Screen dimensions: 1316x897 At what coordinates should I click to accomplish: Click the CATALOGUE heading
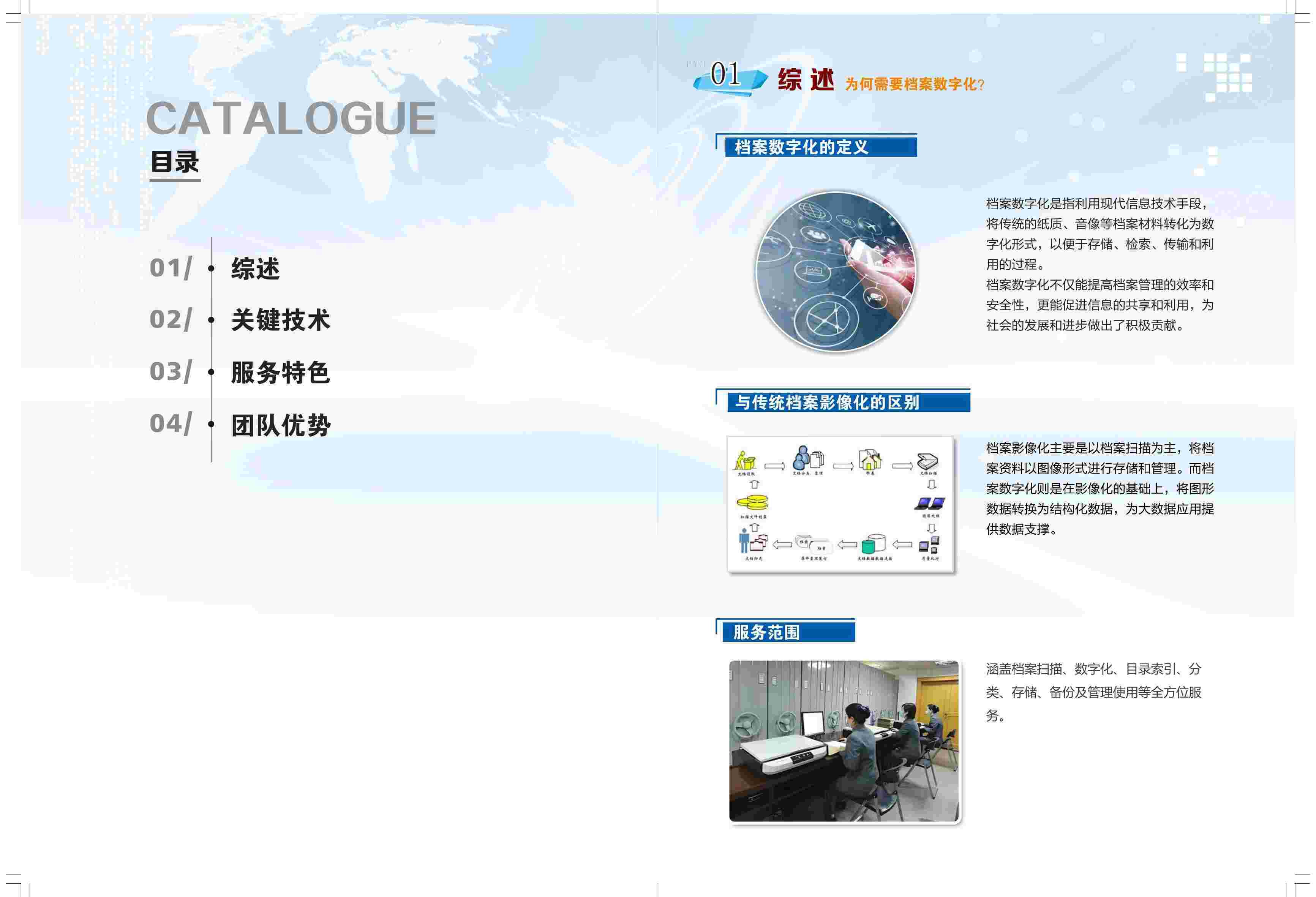click(291, 118)
